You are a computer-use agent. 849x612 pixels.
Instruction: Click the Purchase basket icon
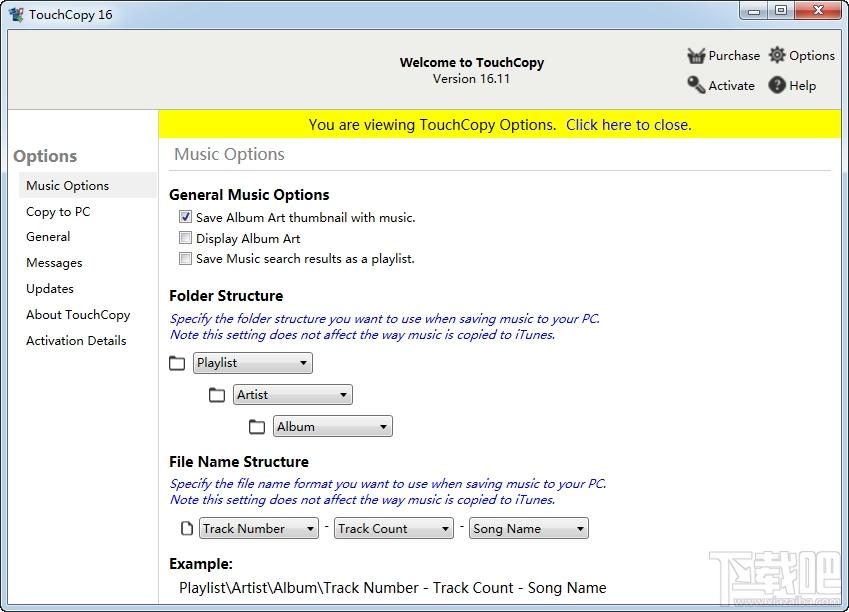(x=696, y=56)
